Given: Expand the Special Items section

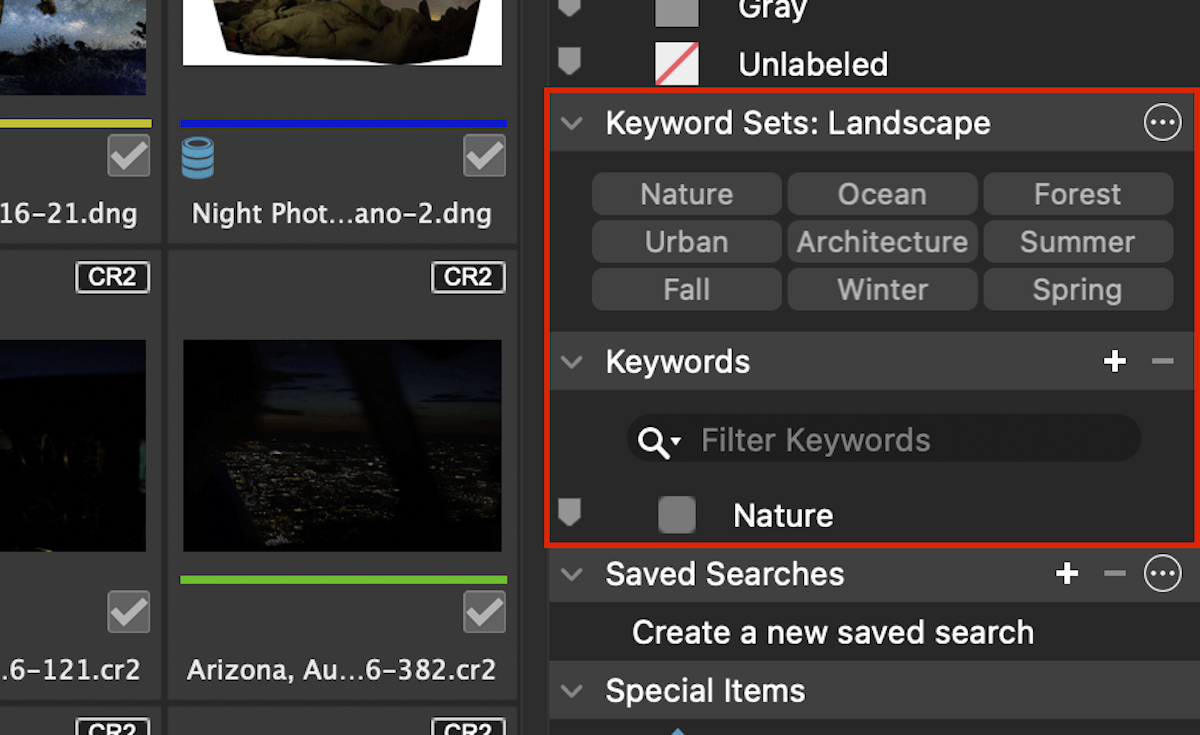Looking at the screenshot, I should pos(571,690).
